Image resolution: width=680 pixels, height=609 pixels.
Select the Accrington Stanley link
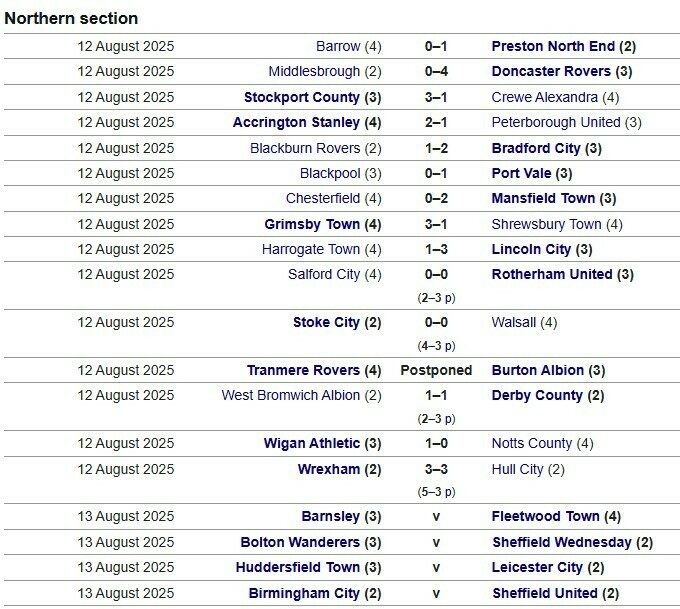pyautogui.click(x=295, y=122)
